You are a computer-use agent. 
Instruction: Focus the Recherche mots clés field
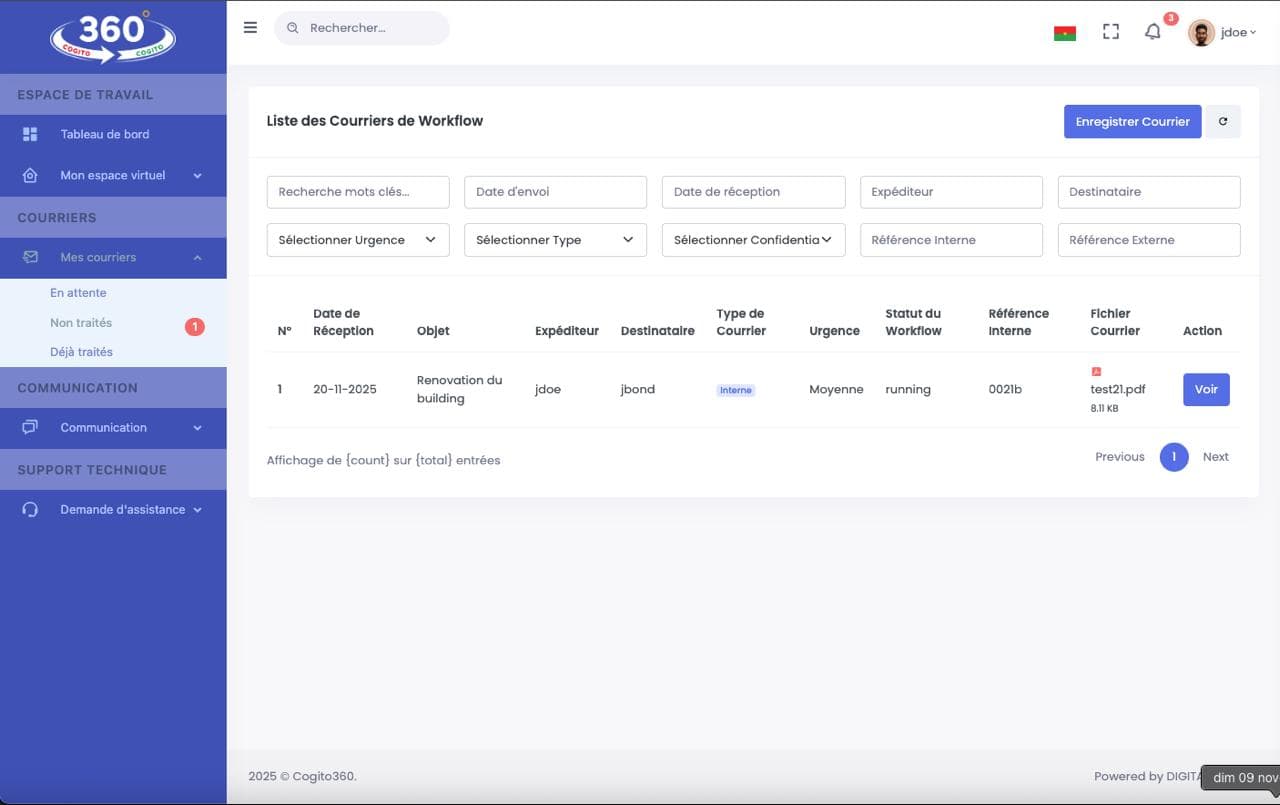[357, 192]
